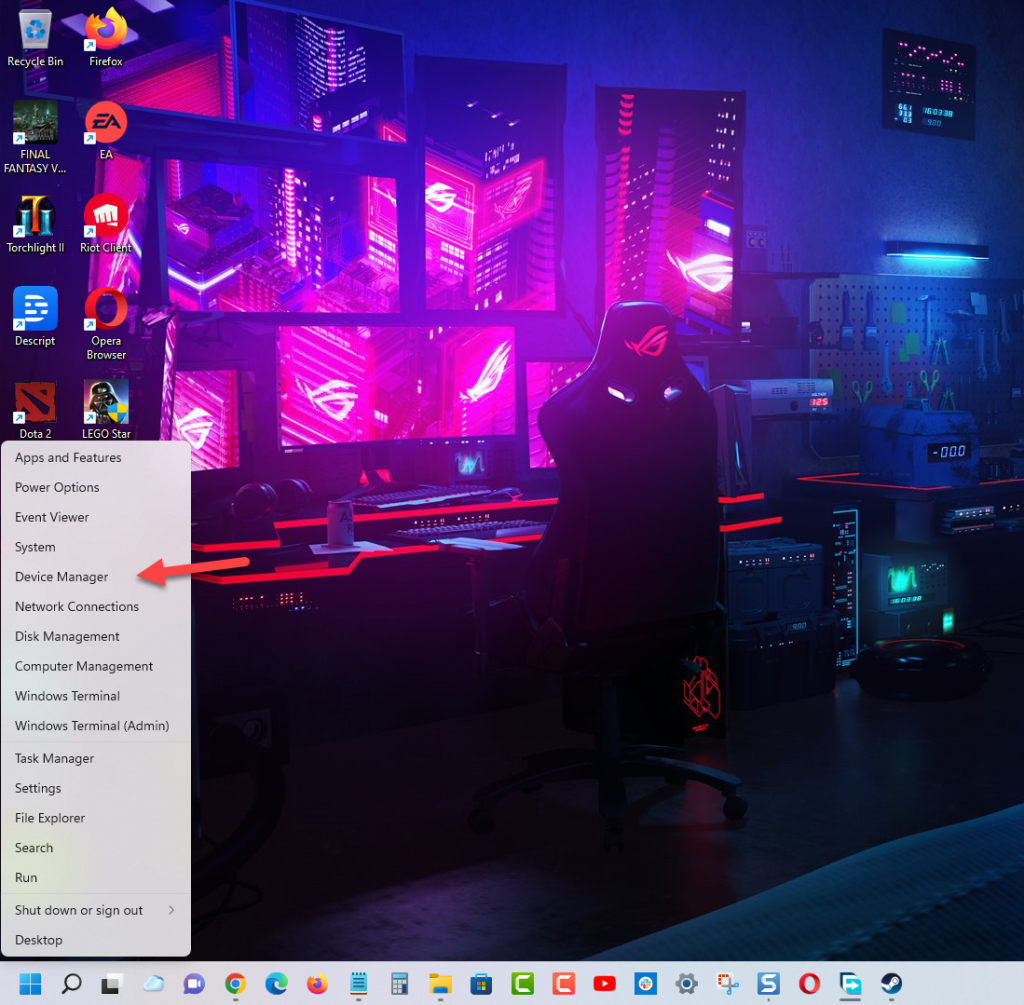Open Snipping Tool on taskbar
Viewport: 1024px width, 1005px height.
tap(728, 983)
